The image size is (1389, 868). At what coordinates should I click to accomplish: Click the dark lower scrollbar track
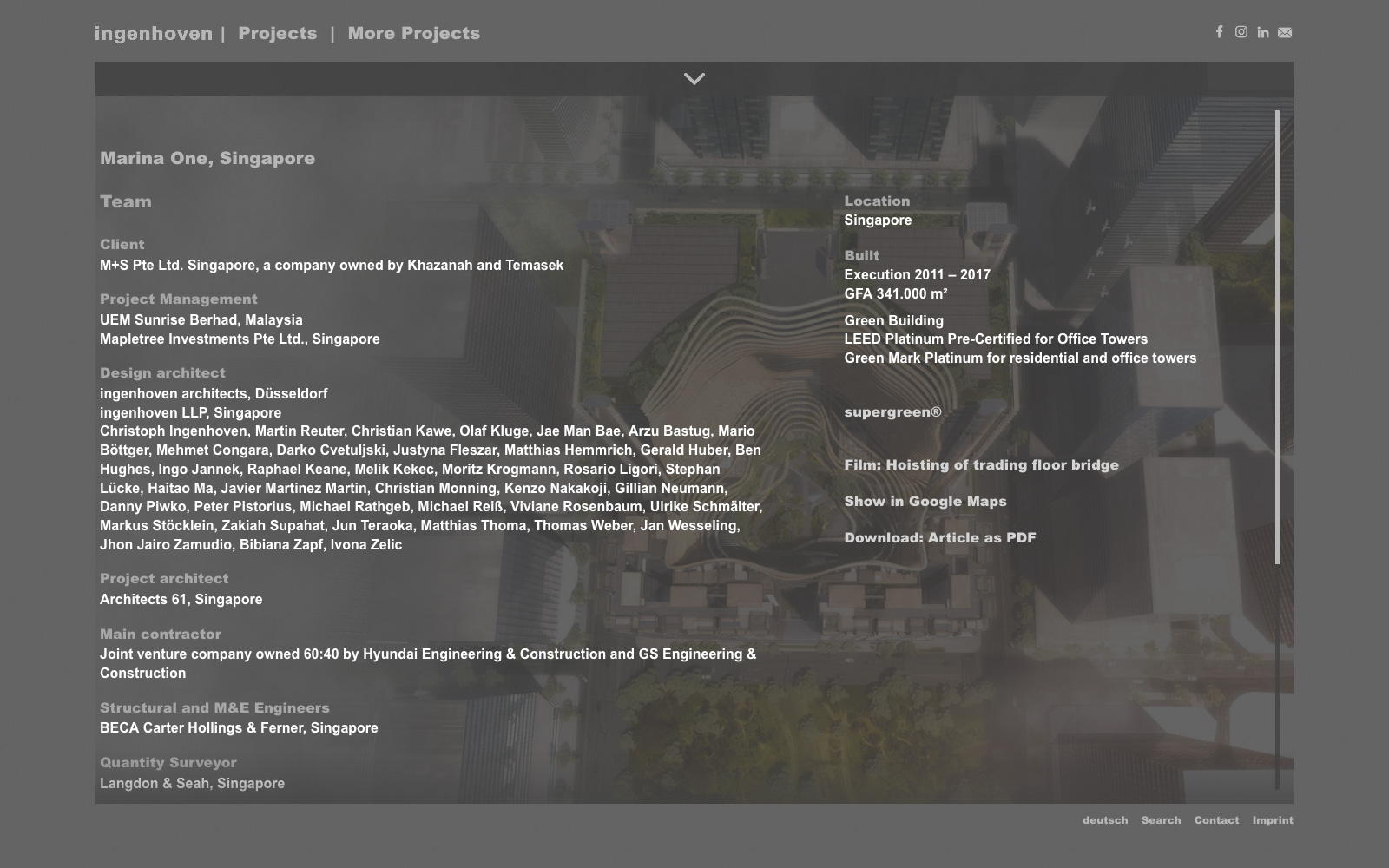point(1277,677)
